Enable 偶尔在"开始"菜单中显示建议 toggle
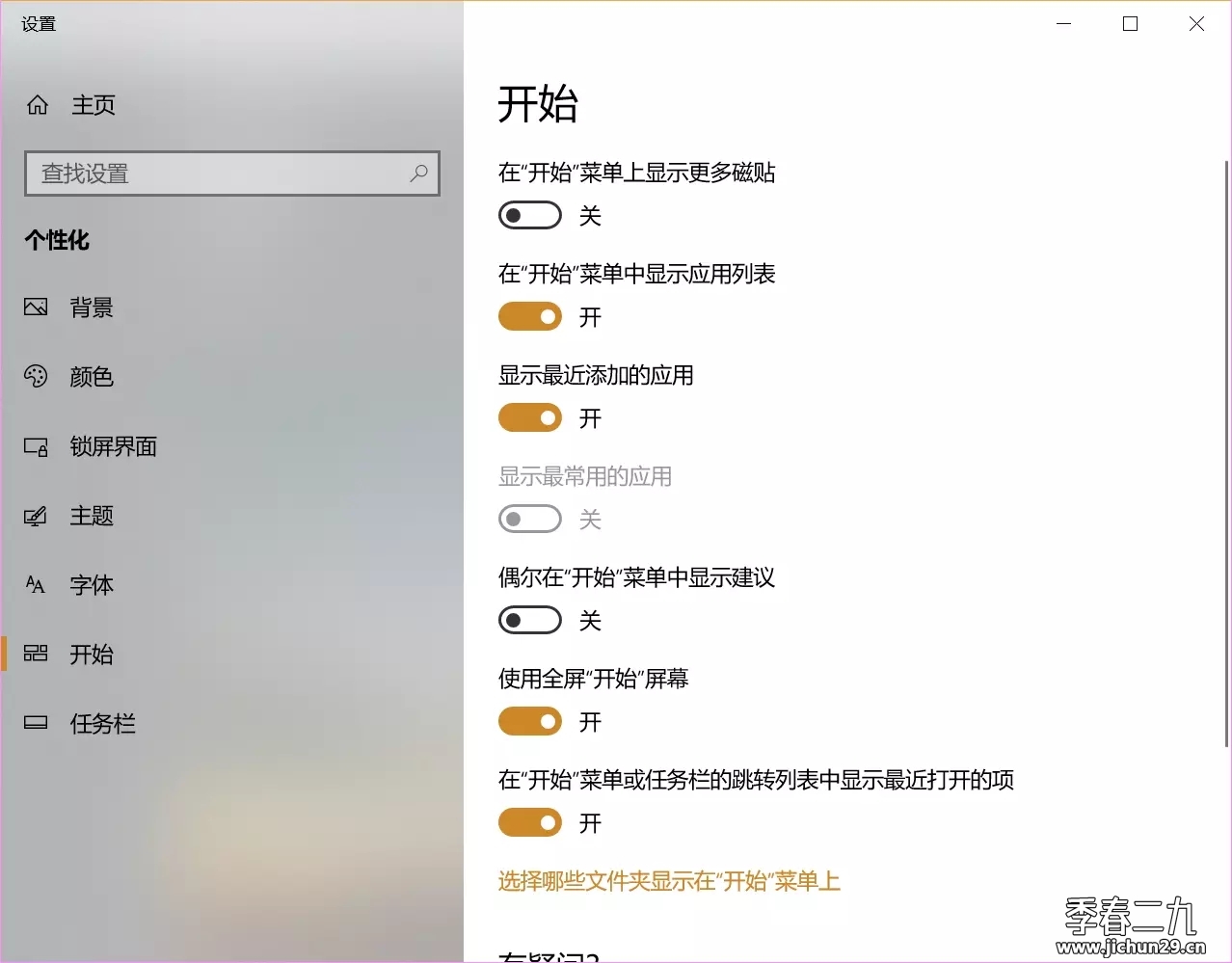This screenshot has height=963, width=1232. [530, 621]
